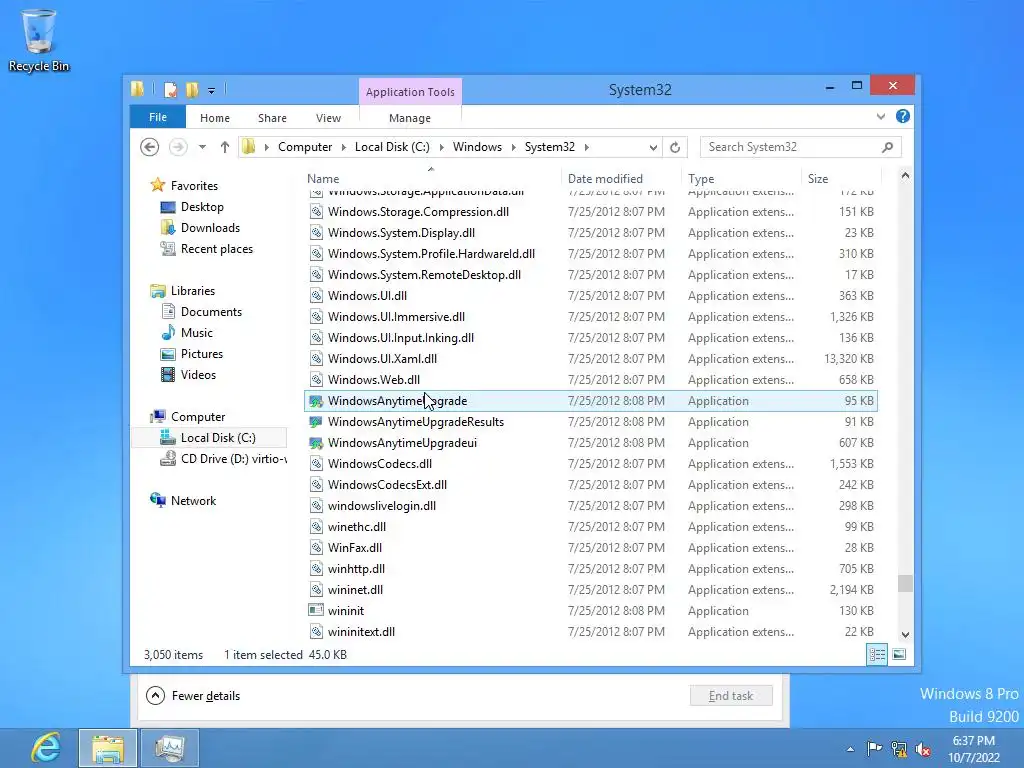Expand the arrow after Windows breadcrumb
Viewport: 1024px width, 768px height.
513,148
